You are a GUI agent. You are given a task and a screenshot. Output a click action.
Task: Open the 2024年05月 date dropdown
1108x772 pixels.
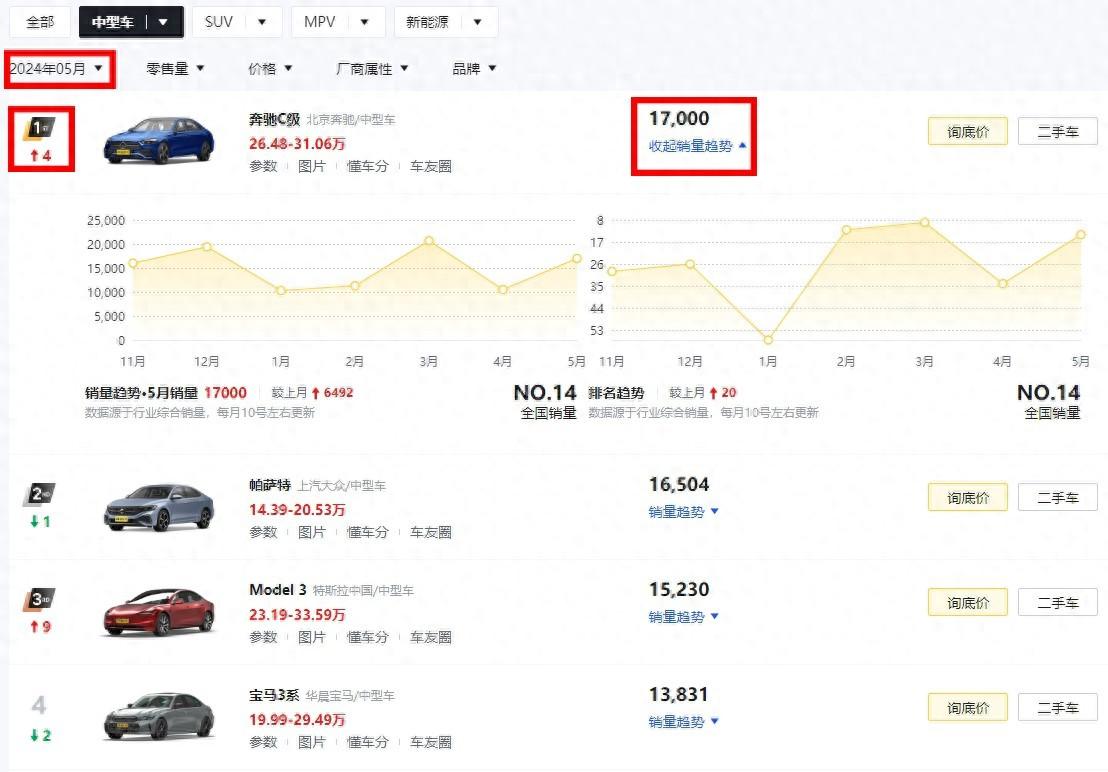pos(57,69)
